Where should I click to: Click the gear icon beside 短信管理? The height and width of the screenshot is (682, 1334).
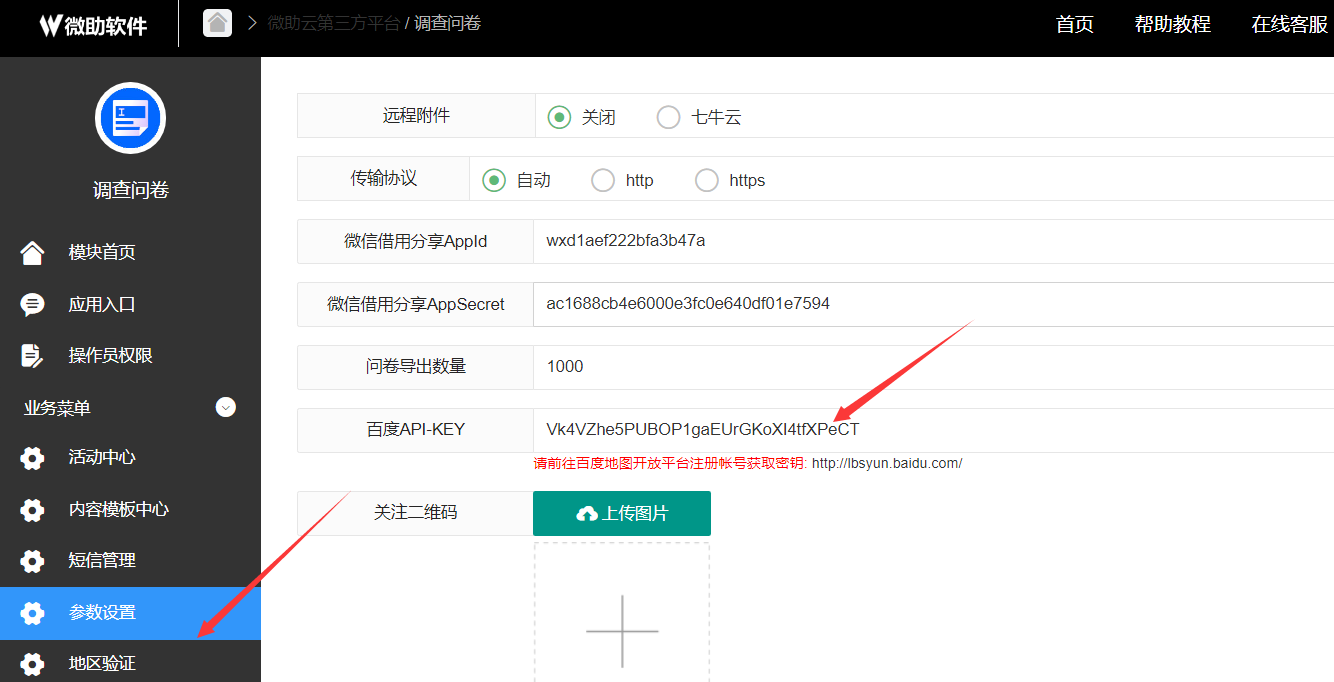click(x=32, y=561)
